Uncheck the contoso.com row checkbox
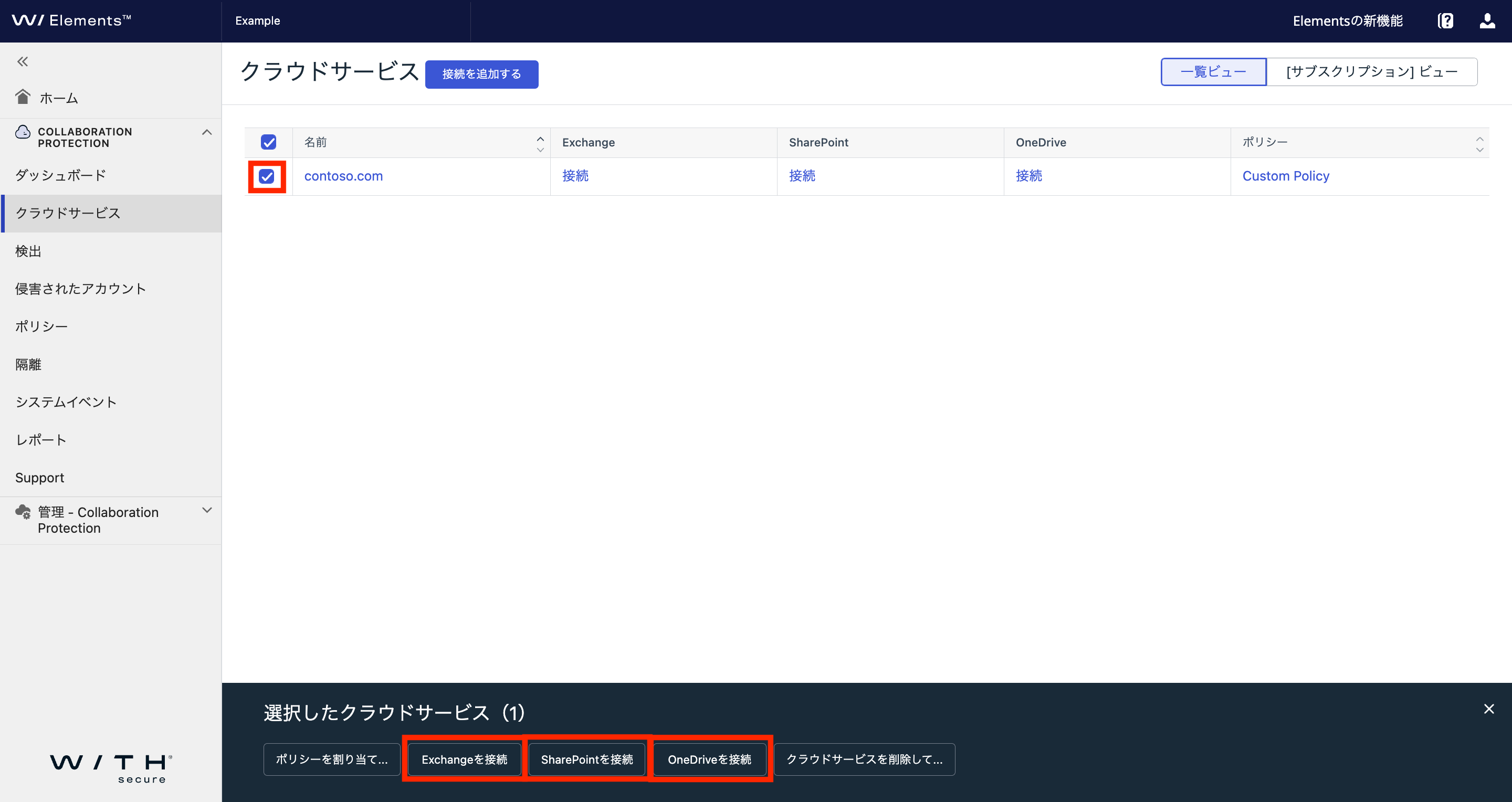This screenshot has width=1512, height=802. (x=267, y=176)
